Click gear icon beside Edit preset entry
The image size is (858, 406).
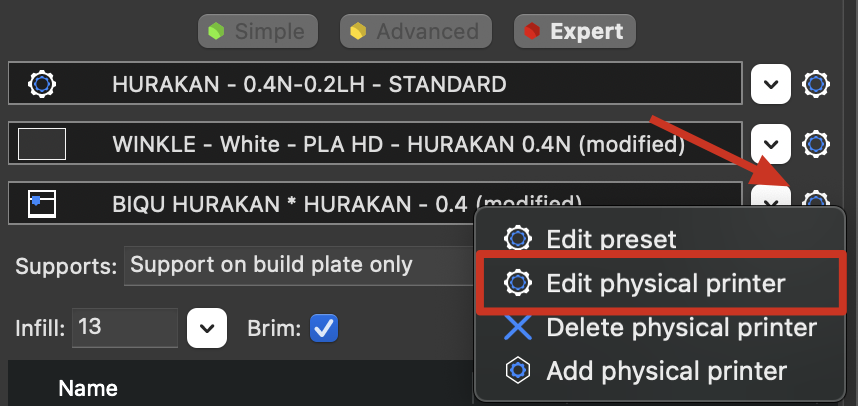(517, 239)
